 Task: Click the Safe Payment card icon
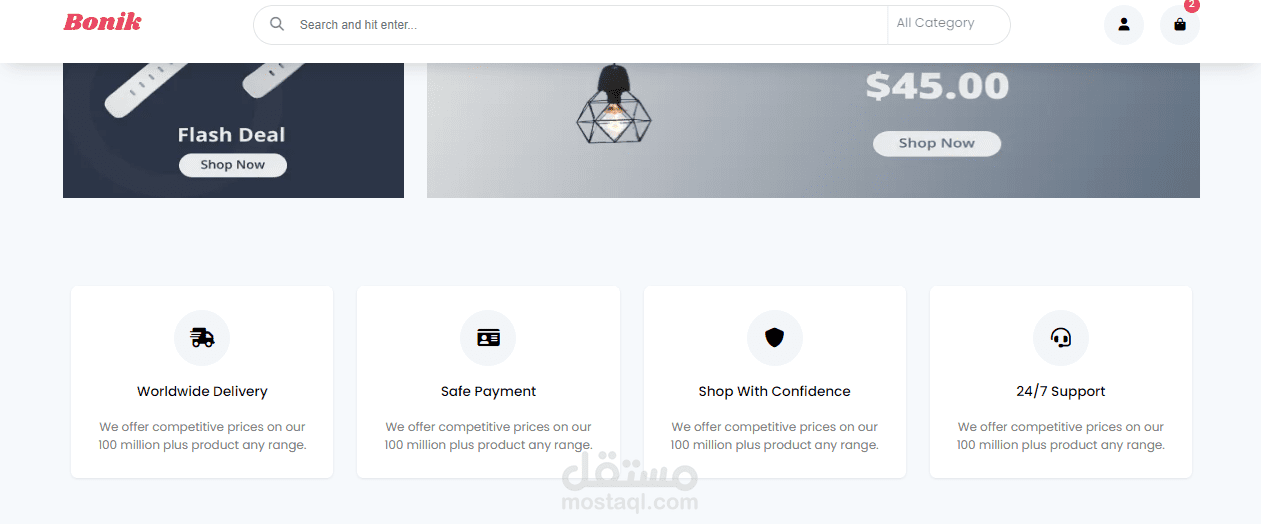488,338
